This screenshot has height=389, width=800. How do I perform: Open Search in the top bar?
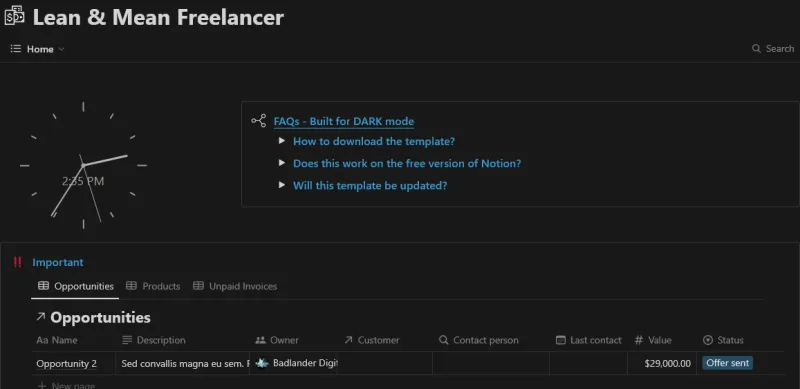pos(772,48)
